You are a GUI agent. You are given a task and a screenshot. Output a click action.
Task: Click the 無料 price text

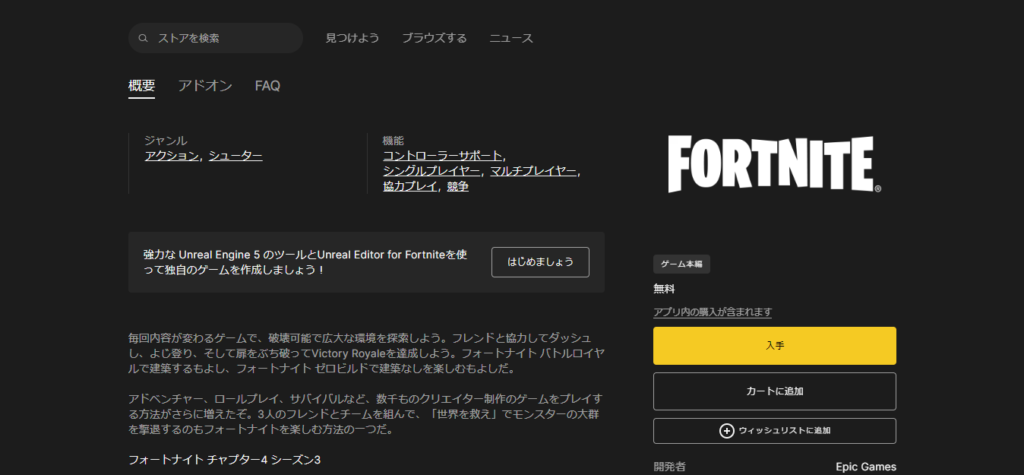click(664, 288)
